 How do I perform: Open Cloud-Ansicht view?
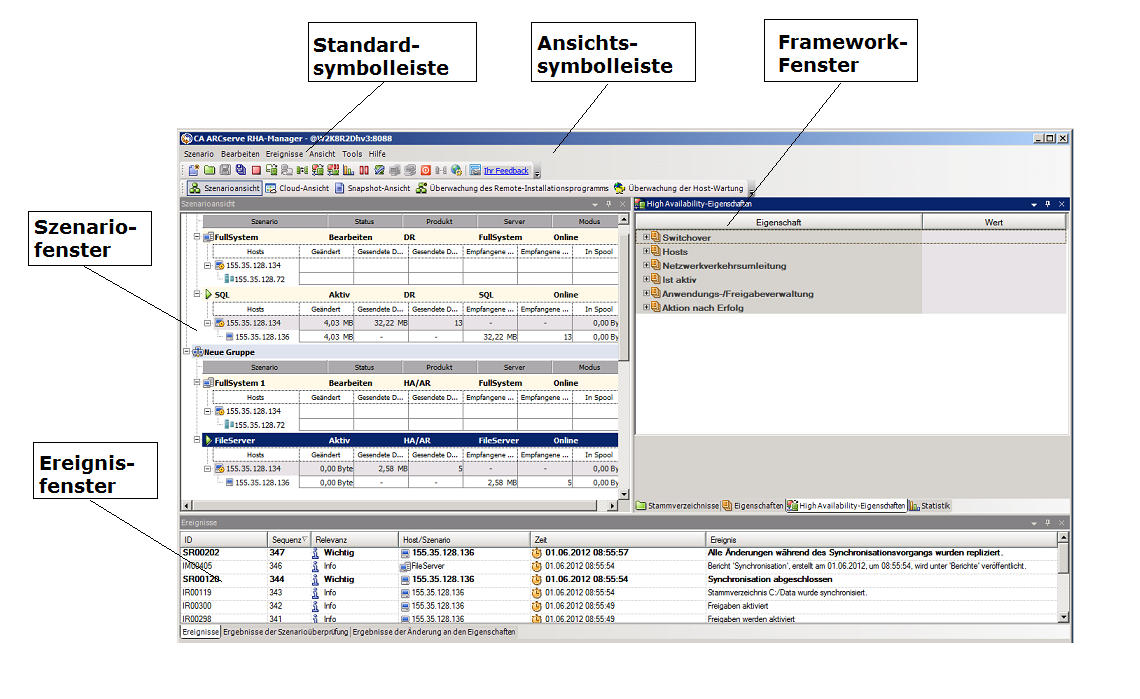(297, 188)
